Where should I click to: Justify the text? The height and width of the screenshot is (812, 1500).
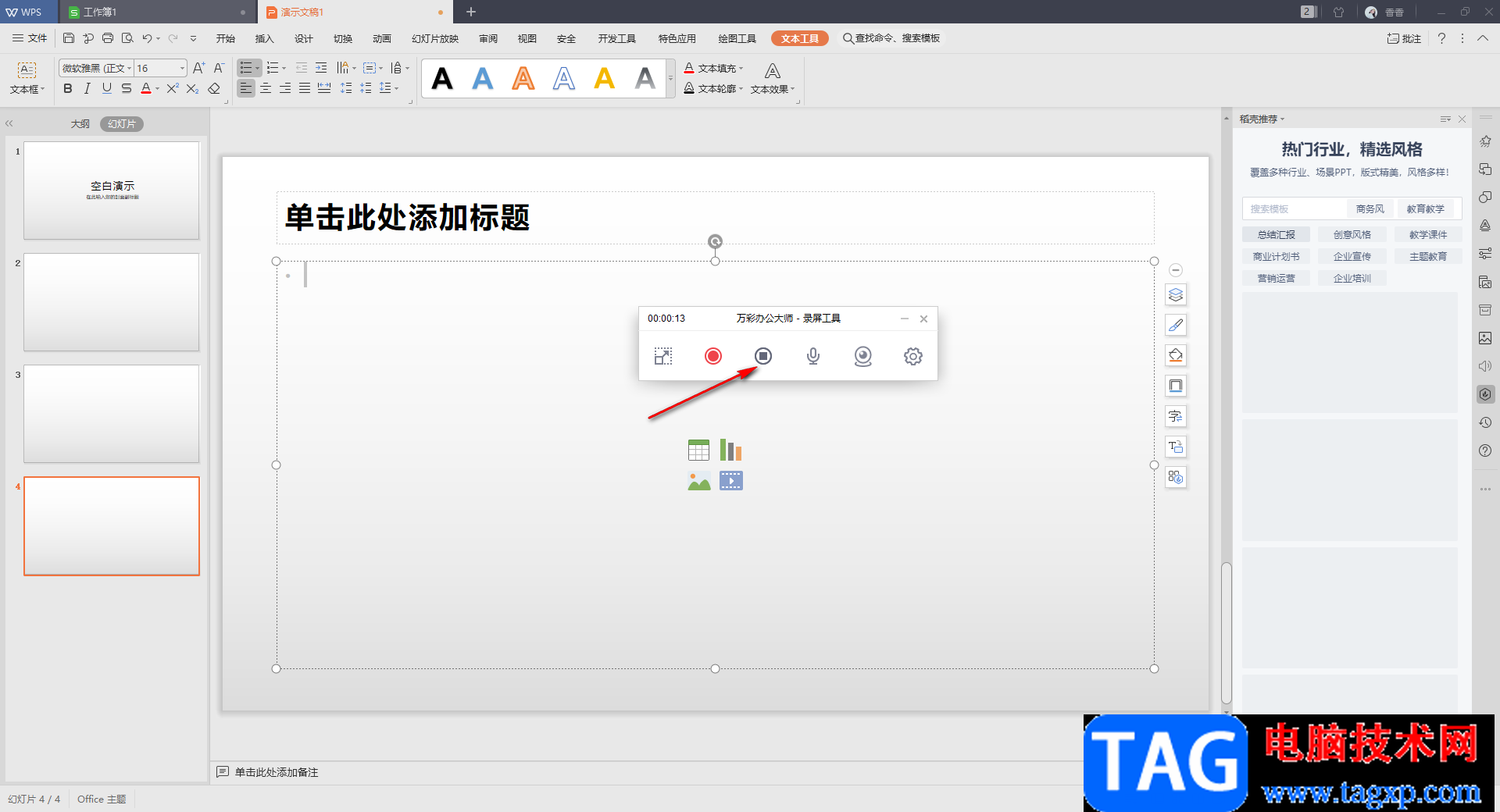coord(305,88)
